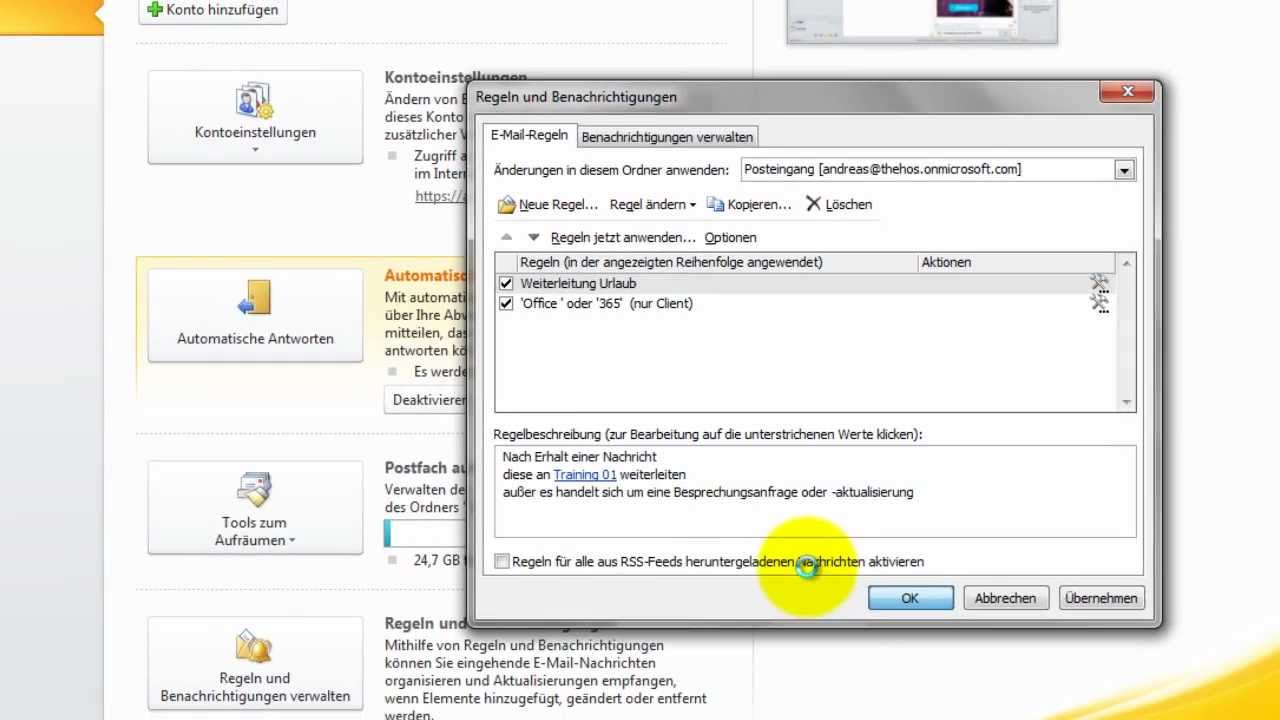
Task: Select the 'Office' oder '365' (nur Client) row
Action: point(805,304)
